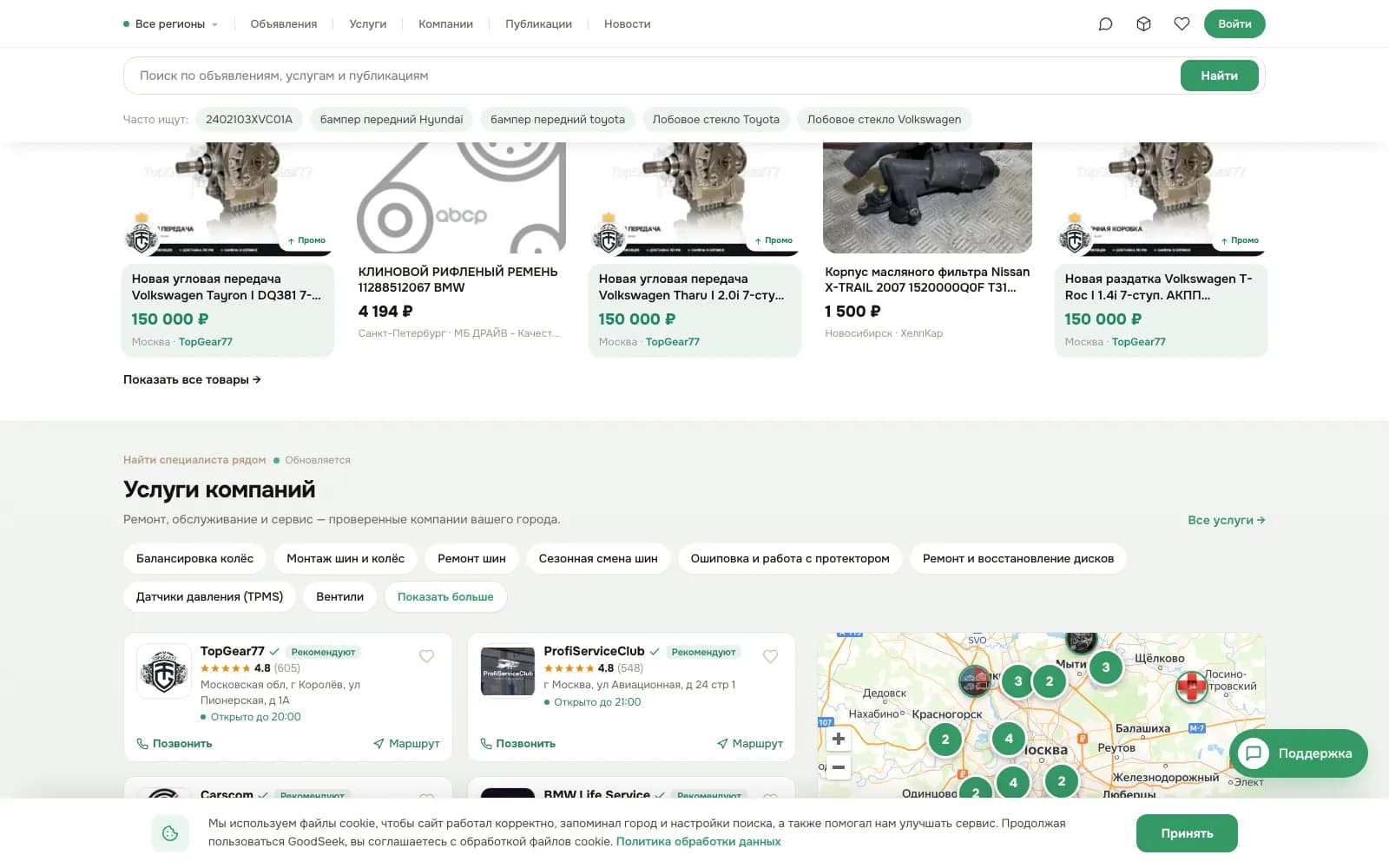The width and height of the screenshot is (1389, 868).
Task: Open Политика обработки данных link
Action: [699, 842]
